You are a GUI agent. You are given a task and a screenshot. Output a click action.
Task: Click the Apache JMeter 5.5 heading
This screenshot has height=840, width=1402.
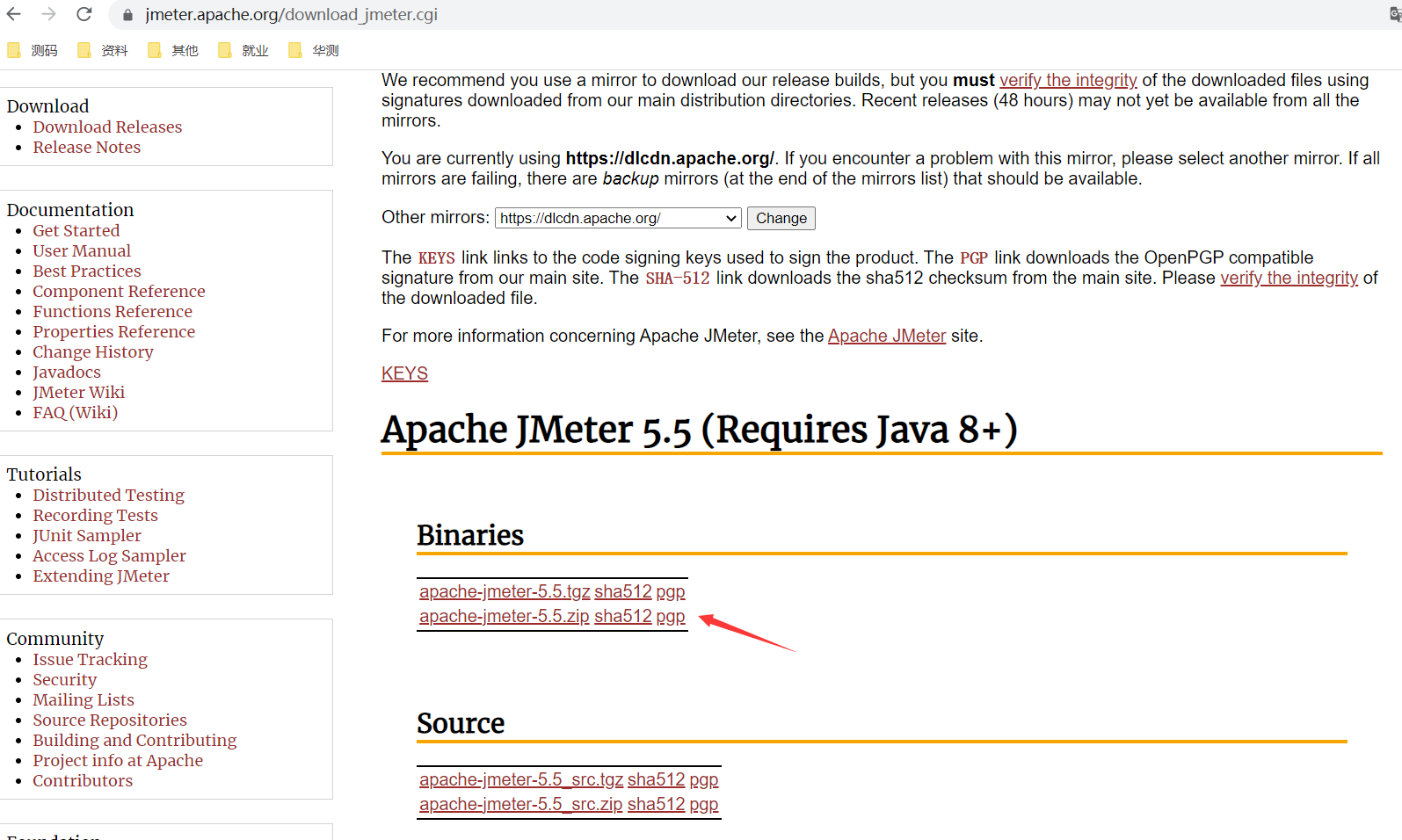tap(700, 430)
